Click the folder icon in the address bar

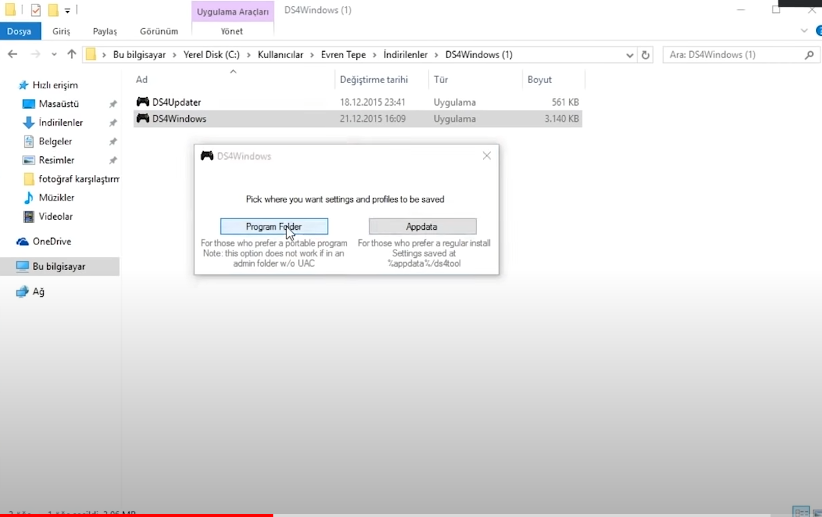(x=91, y=55)
